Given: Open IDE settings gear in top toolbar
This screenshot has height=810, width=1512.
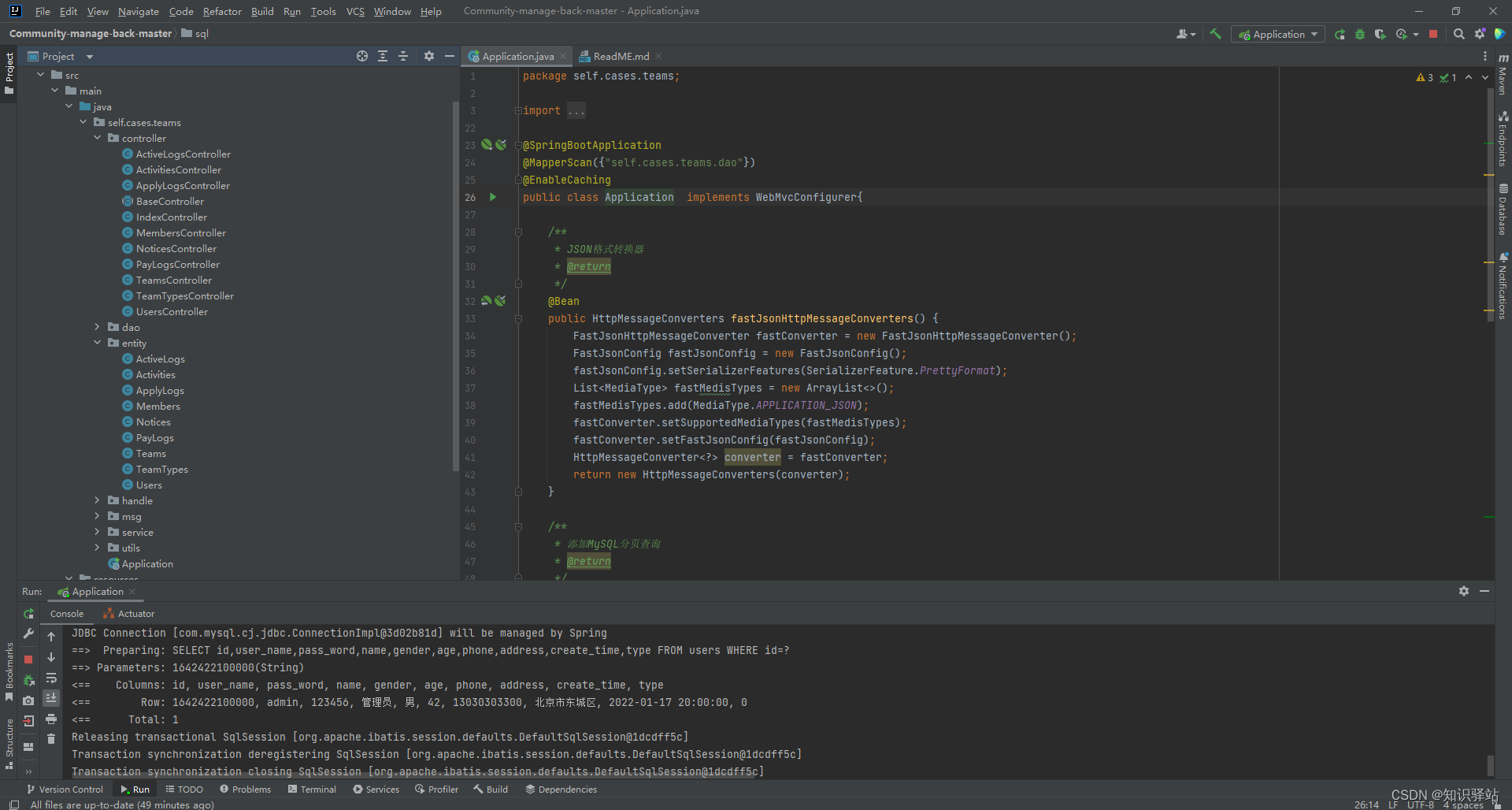Looking at the screenshot, I should (1480, 34).
